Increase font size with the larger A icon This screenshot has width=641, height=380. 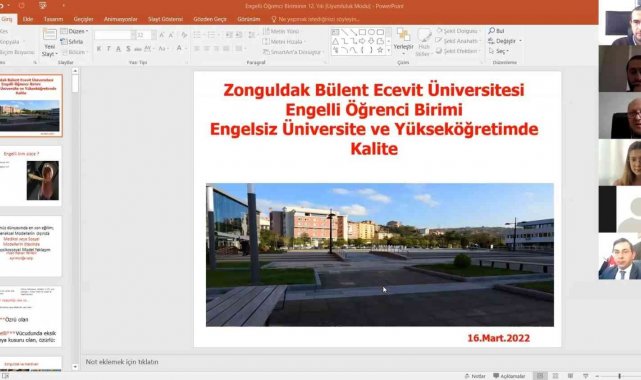(162, 35)
